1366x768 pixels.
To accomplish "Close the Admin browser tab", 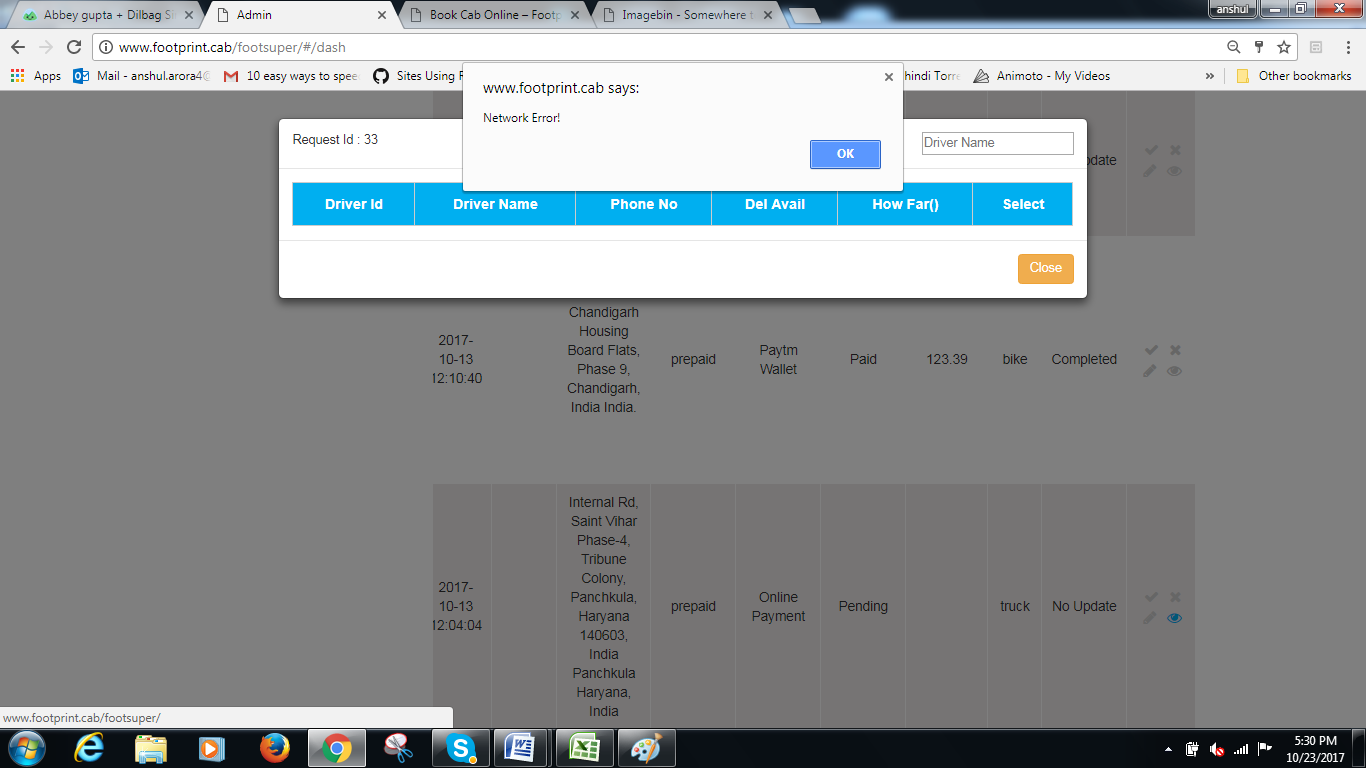I will coord(381,15).
